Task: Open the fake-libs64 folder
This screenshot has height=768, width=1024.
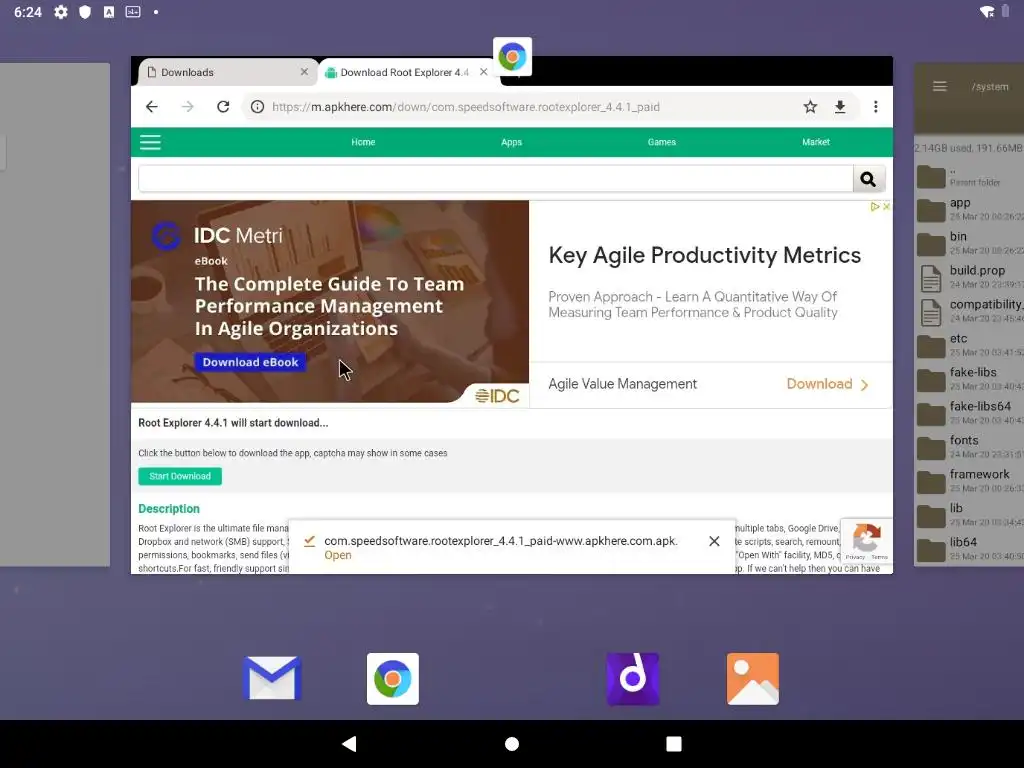Action: [970, 413]
